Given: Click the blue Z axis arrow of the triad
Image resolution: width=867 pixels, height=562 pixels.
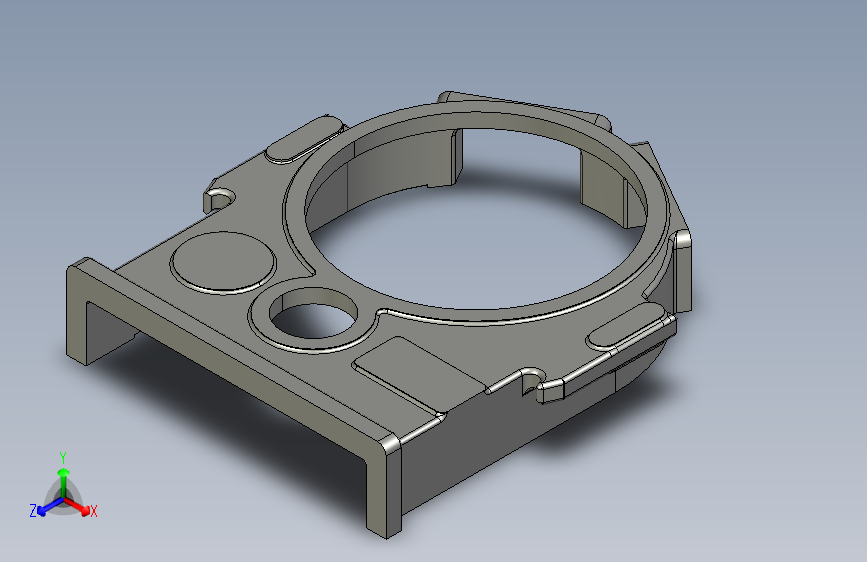Looking at the screenshot, I should point(49,507).
